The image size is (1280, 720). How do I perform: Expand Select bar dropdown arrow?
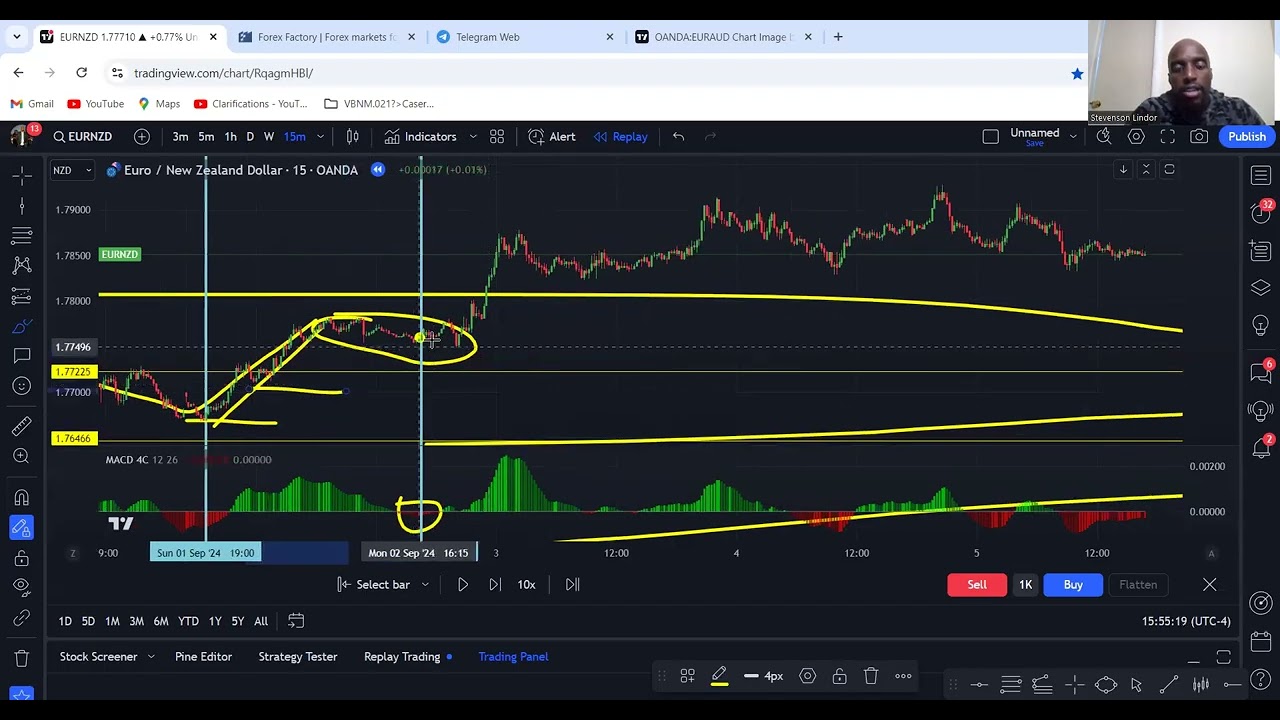pos(425,585)
